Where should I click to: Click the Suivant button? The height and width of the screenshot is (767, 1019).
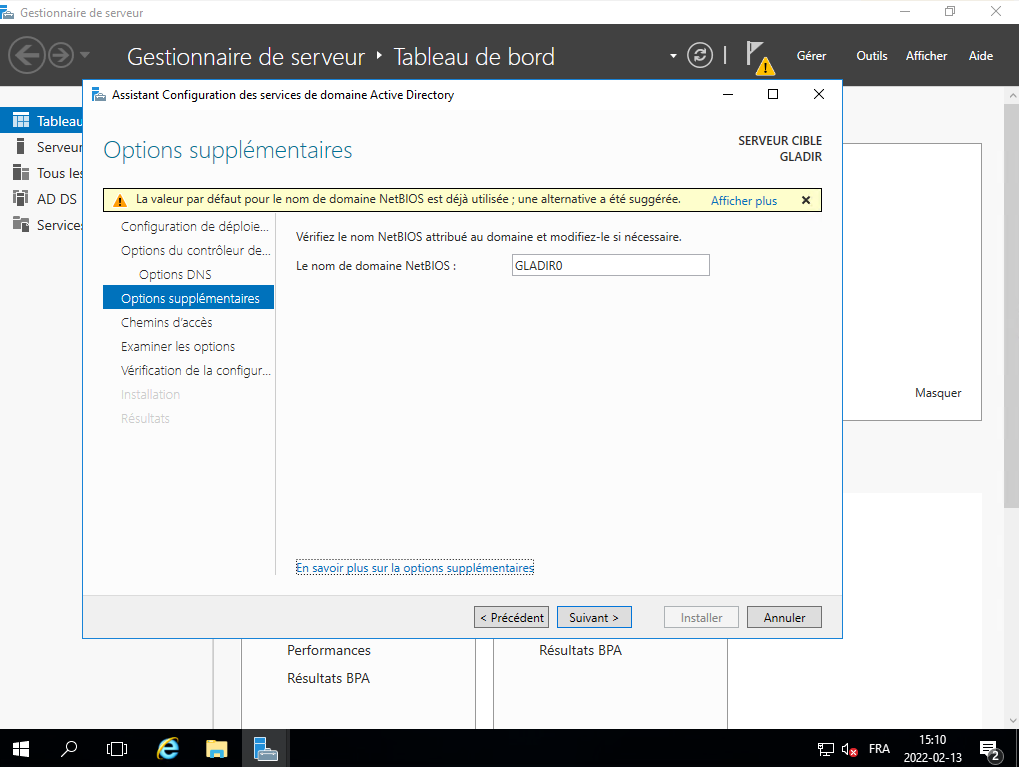pyautogui.click(x=594, y=618)
